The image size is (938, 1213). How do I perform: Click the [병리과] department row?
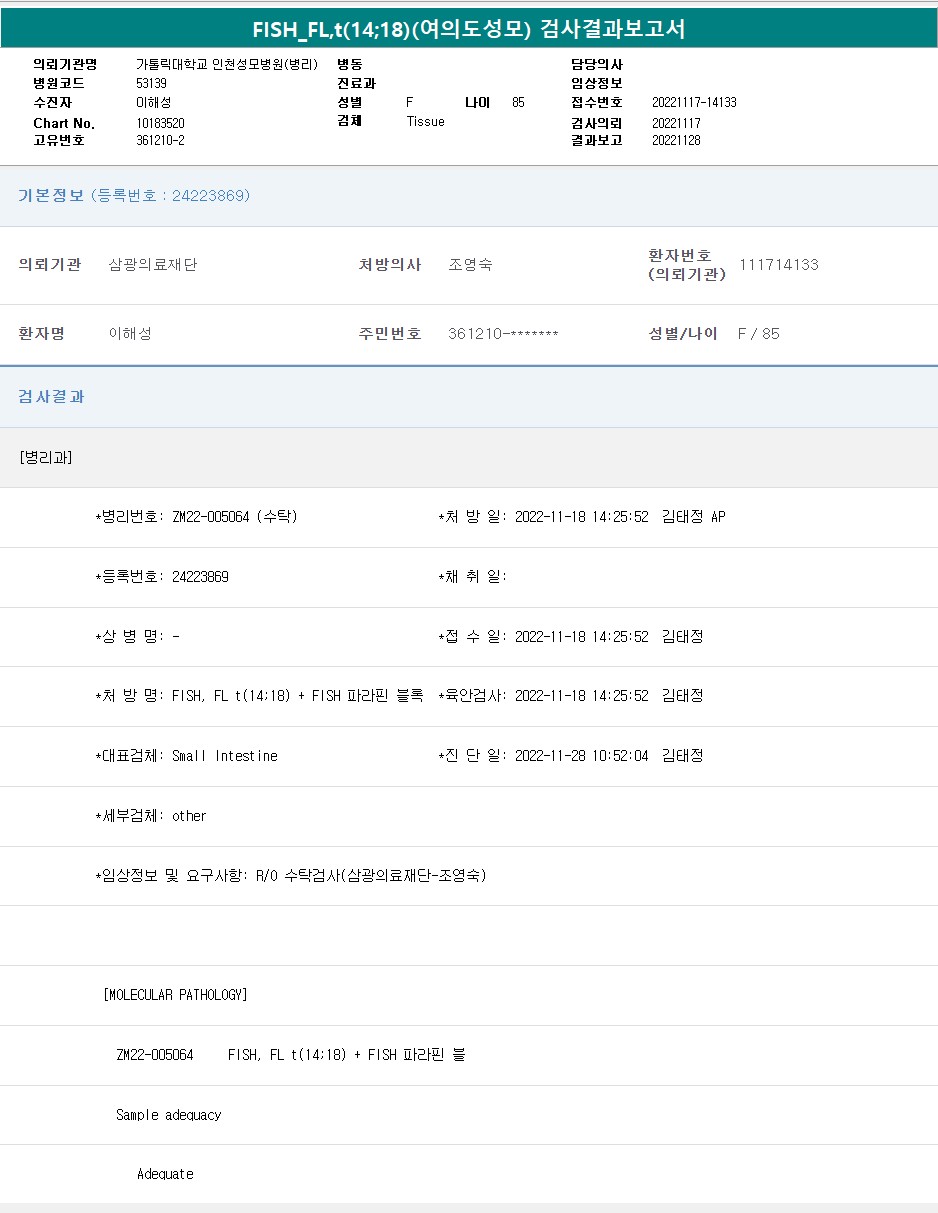coord(46,457)
